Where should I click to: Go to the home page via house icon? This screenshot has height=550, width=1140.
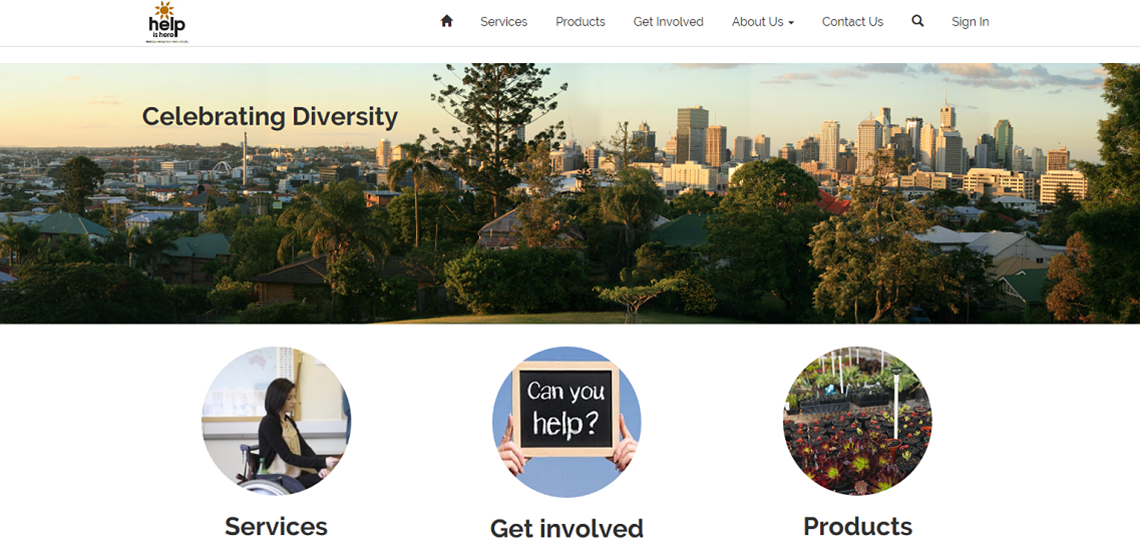tap(446, 21)
